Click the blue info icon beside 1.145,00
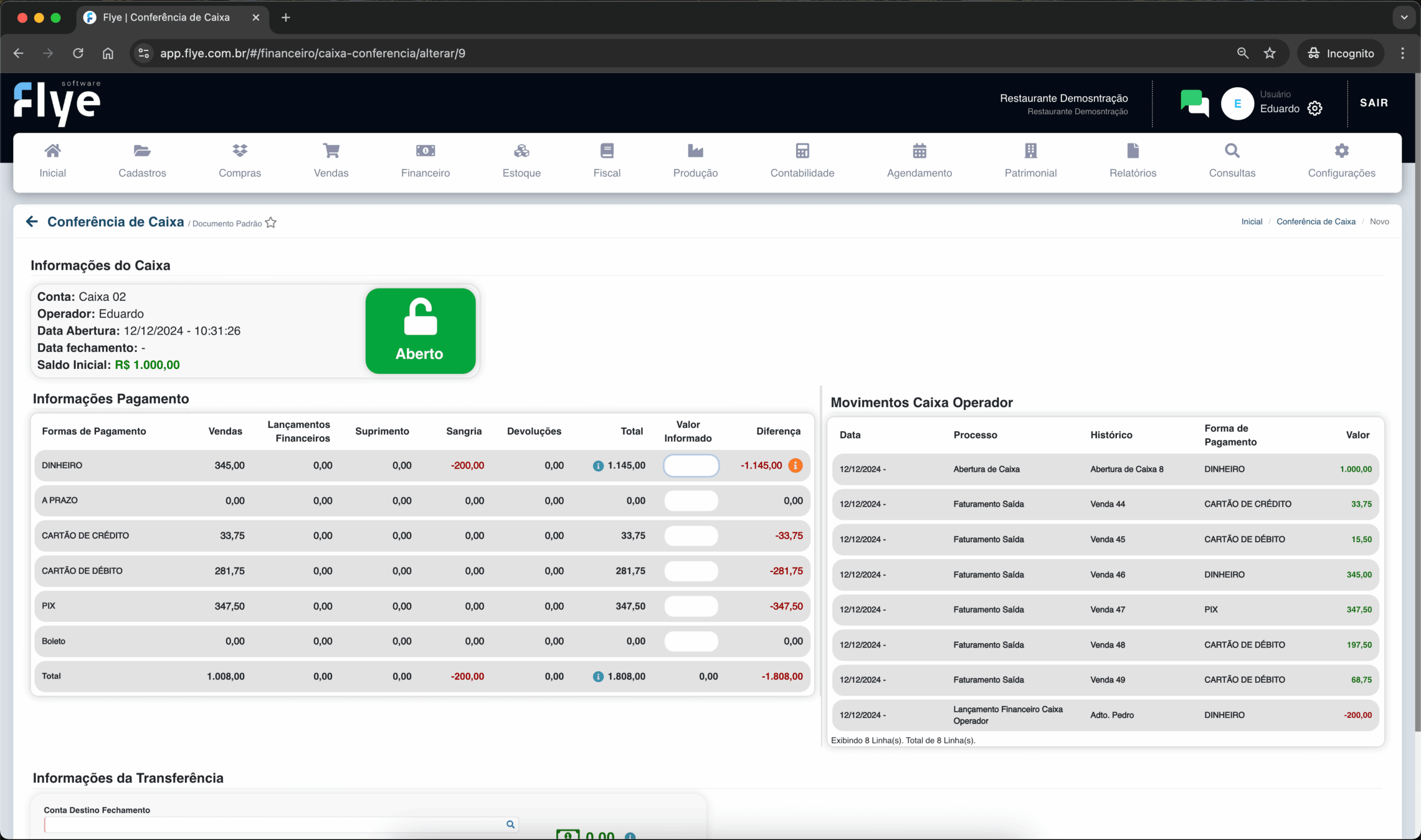Image resolution: width=1421 pixels, height=840 pixels. tap(598, 466)
